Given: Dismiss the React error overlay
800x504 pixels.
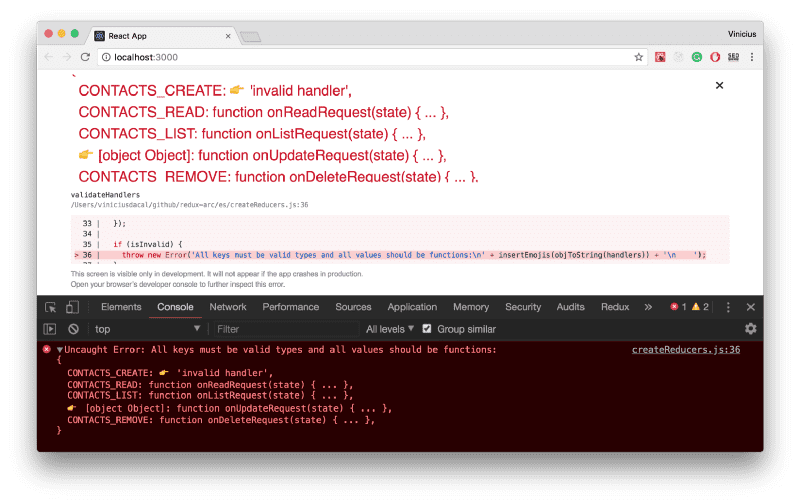Looking at the screenshot, I should 718,86.
